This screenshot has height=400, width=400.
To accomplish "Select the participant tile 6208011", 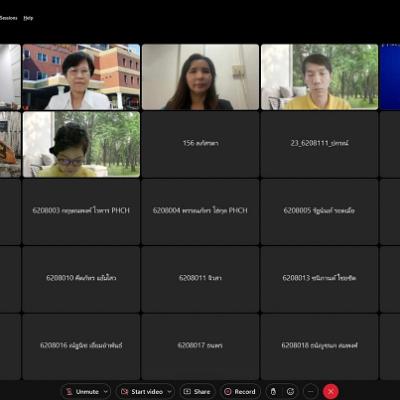I will pos(200,279).
